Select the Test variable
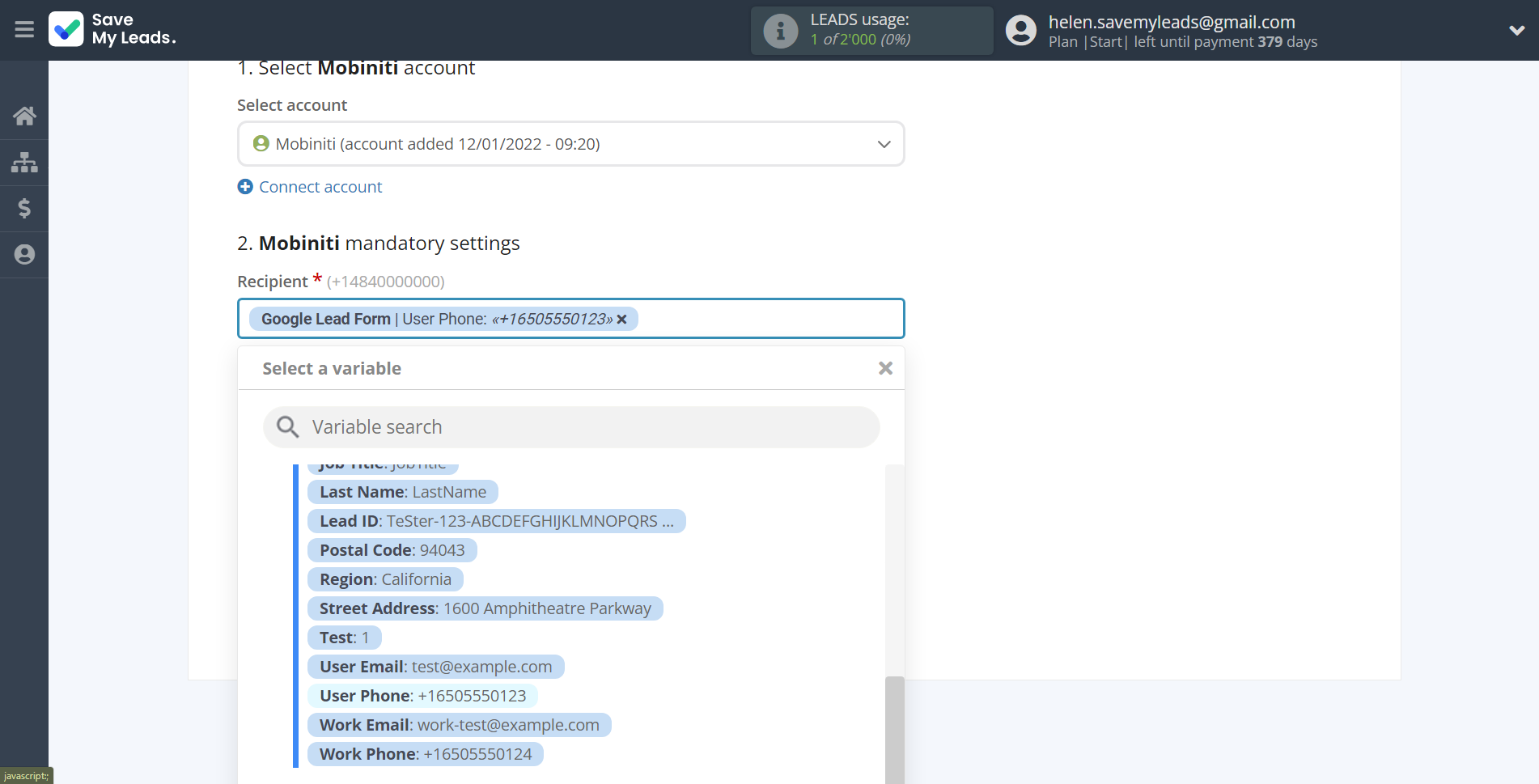The width and height of the screenshot is (1539, 784). click(x=344, y=638)
